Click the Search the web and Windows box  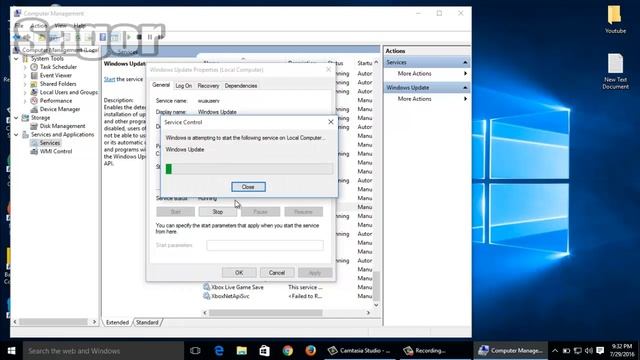coord(103,351)
